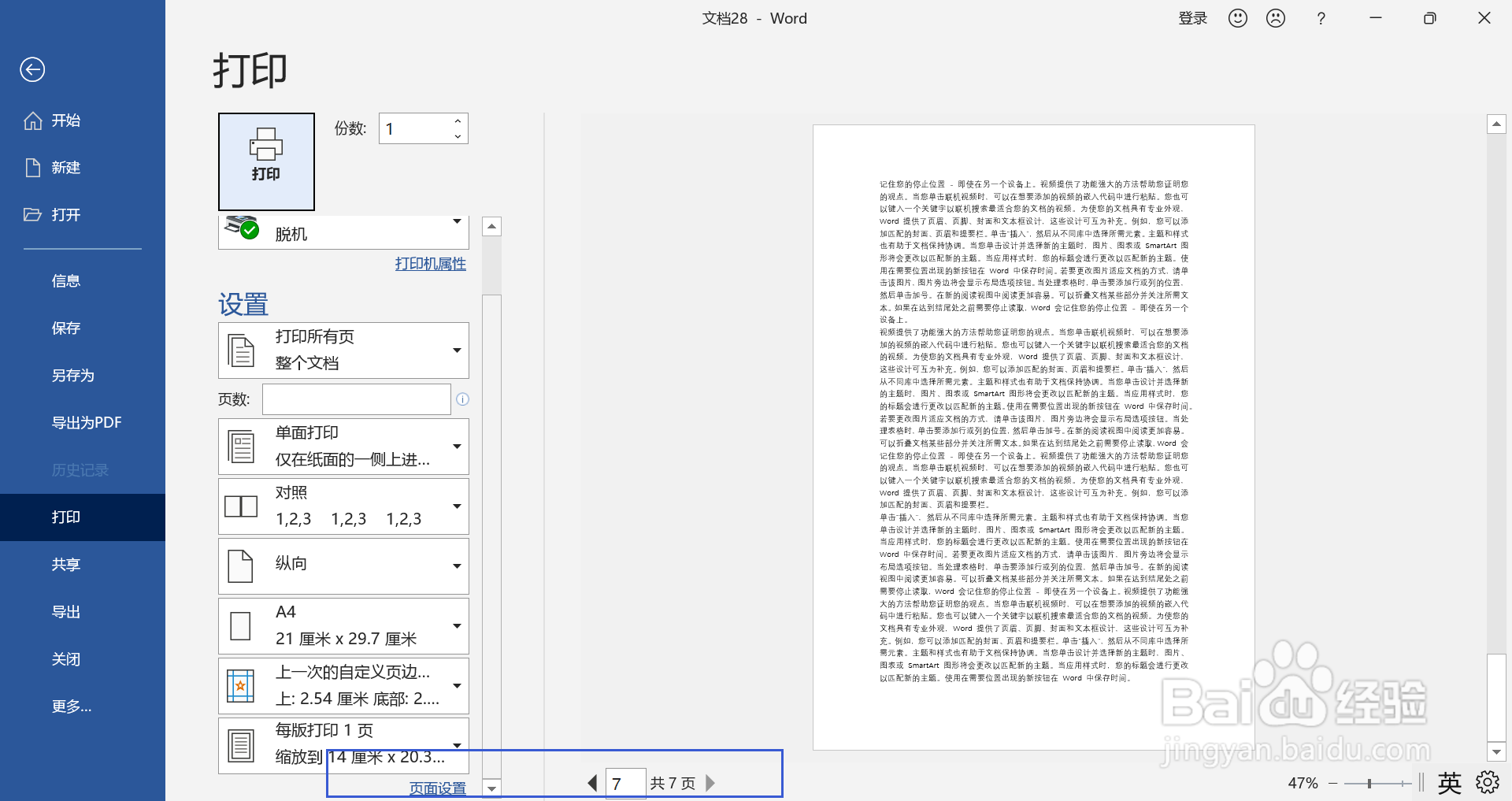Go to the 信息 section

tap(66, 281)
